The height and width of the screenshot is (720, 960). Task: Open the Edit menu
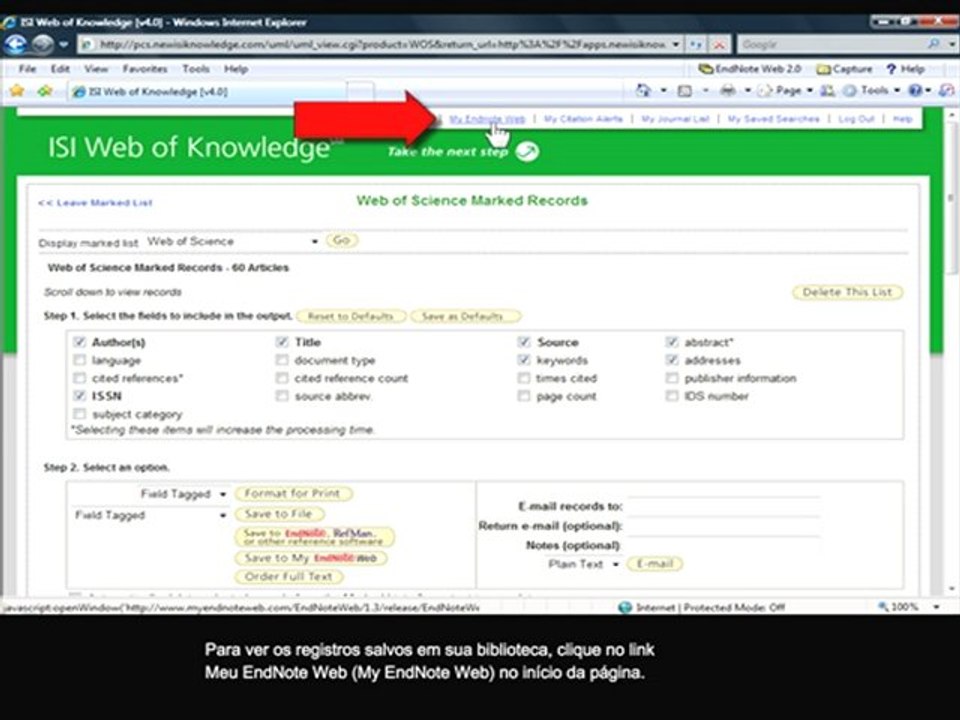click(x=60, y=69)
